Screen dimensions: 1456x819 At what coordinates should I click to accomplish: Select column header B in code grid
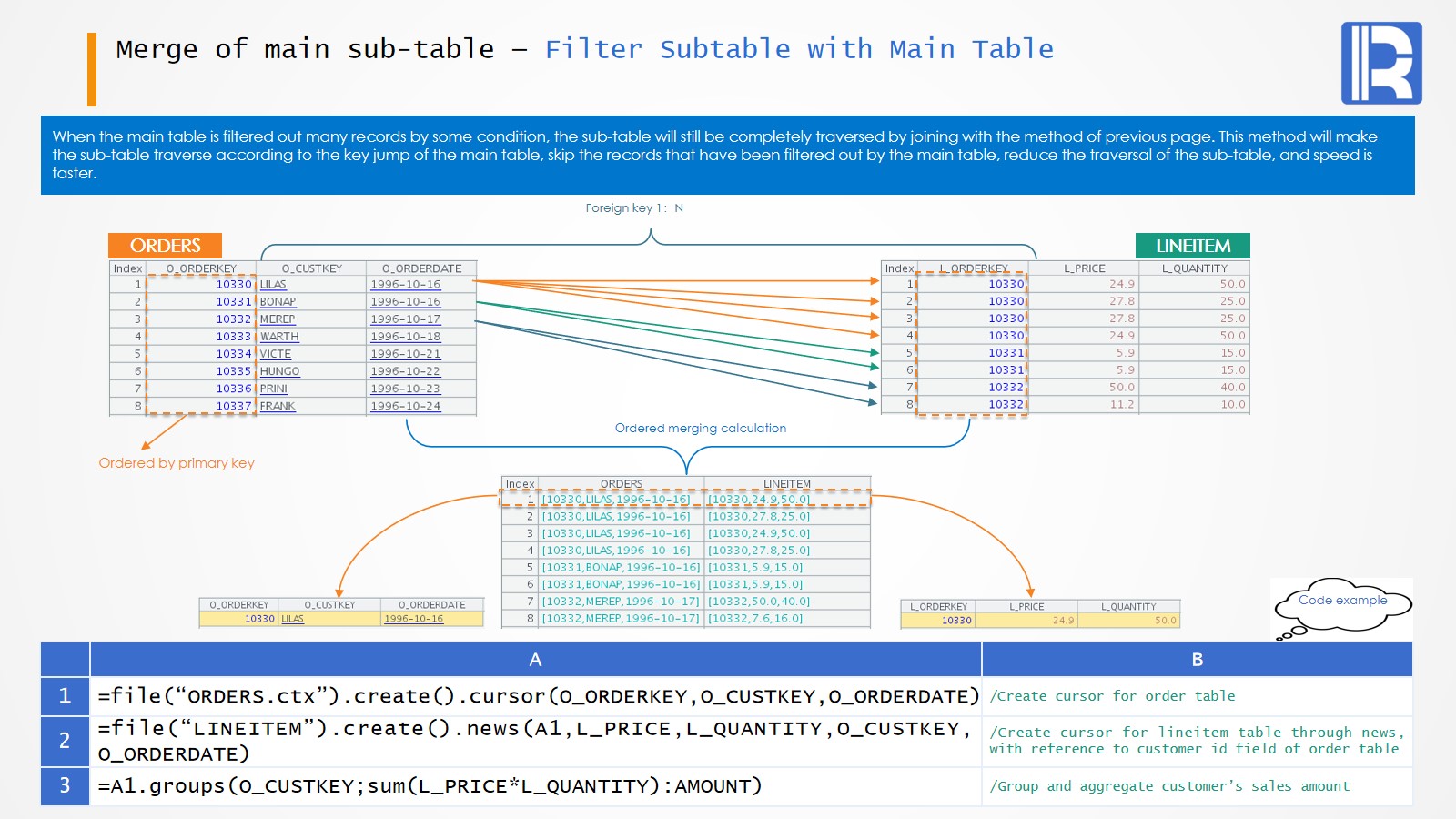tap(1197, 660)
